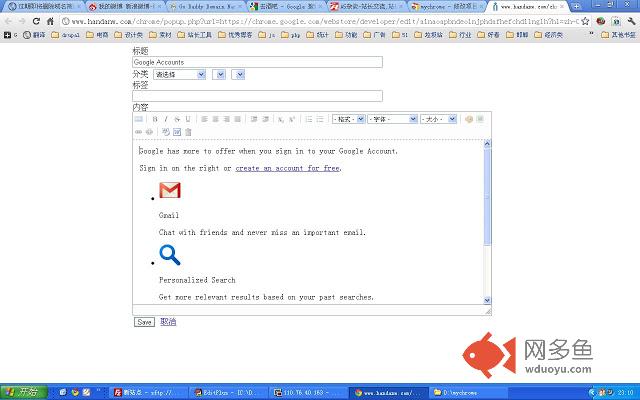Open the third category dropdown
640x400 pixels.
coord(238,75)
